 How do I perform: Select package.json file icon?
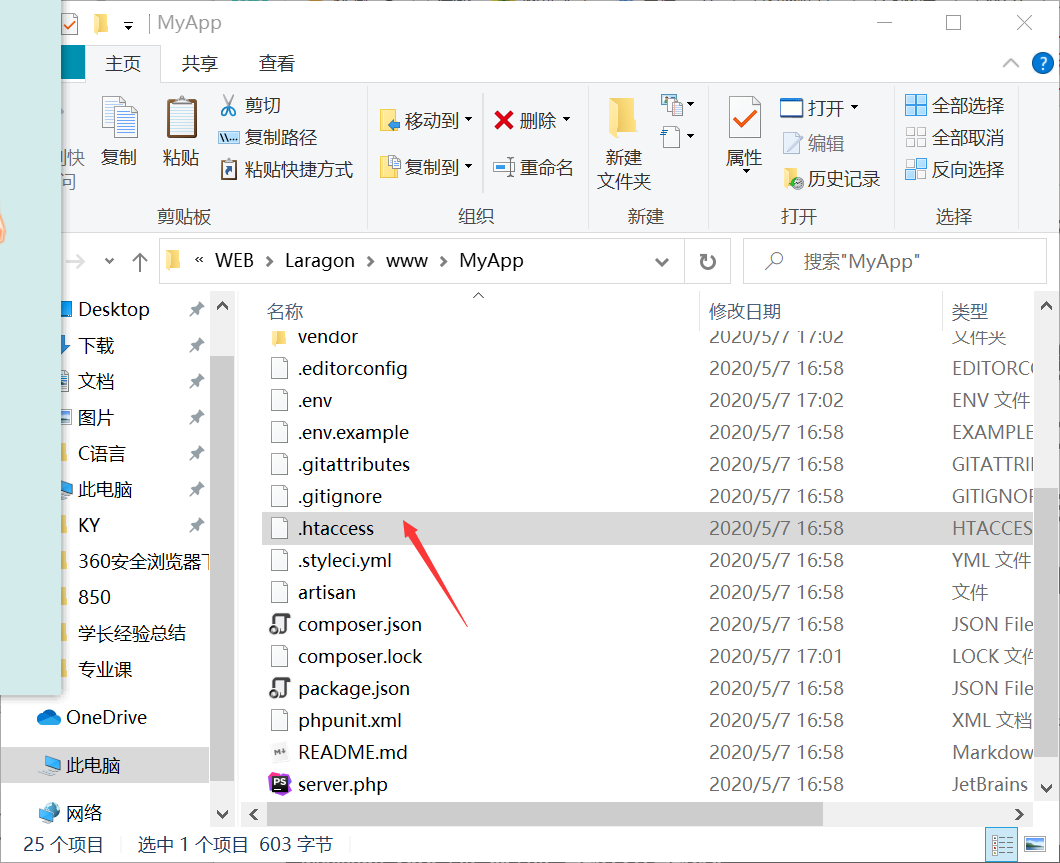pos(279,688)
